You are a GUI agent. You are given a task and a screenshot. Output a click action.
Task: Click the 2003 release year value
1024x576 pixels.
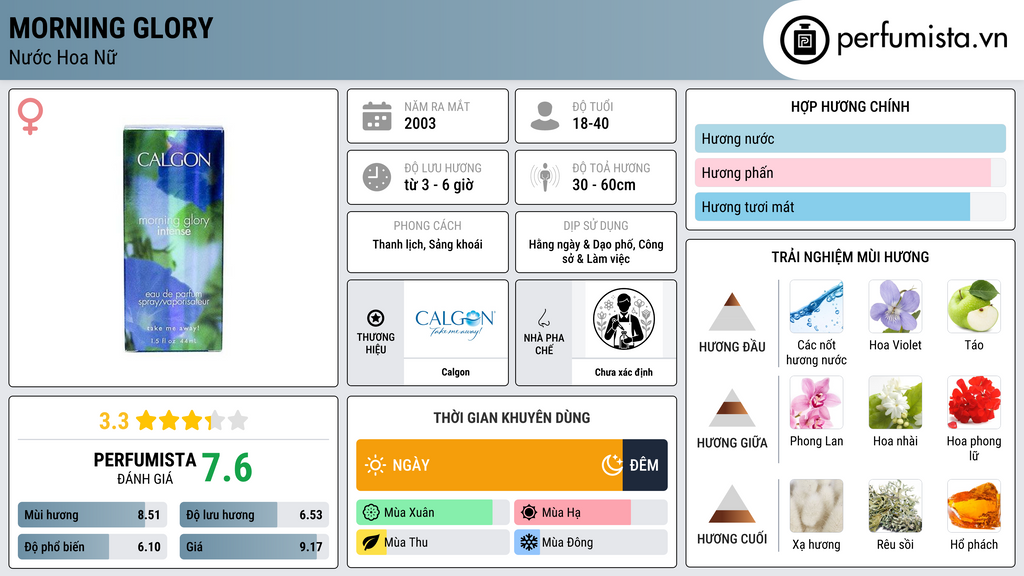tap(420, 123)
